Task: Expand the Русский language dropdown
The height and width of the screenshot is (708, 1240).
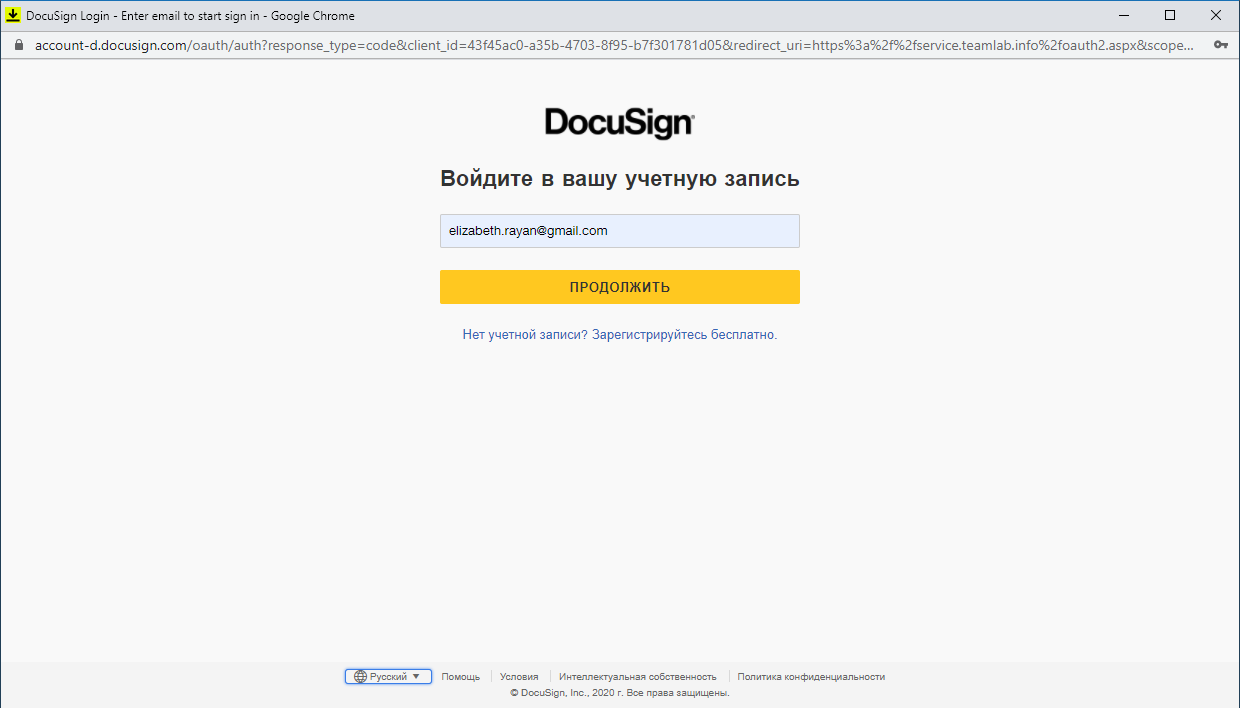Action: pyautogui.click(x=388, y=677)
